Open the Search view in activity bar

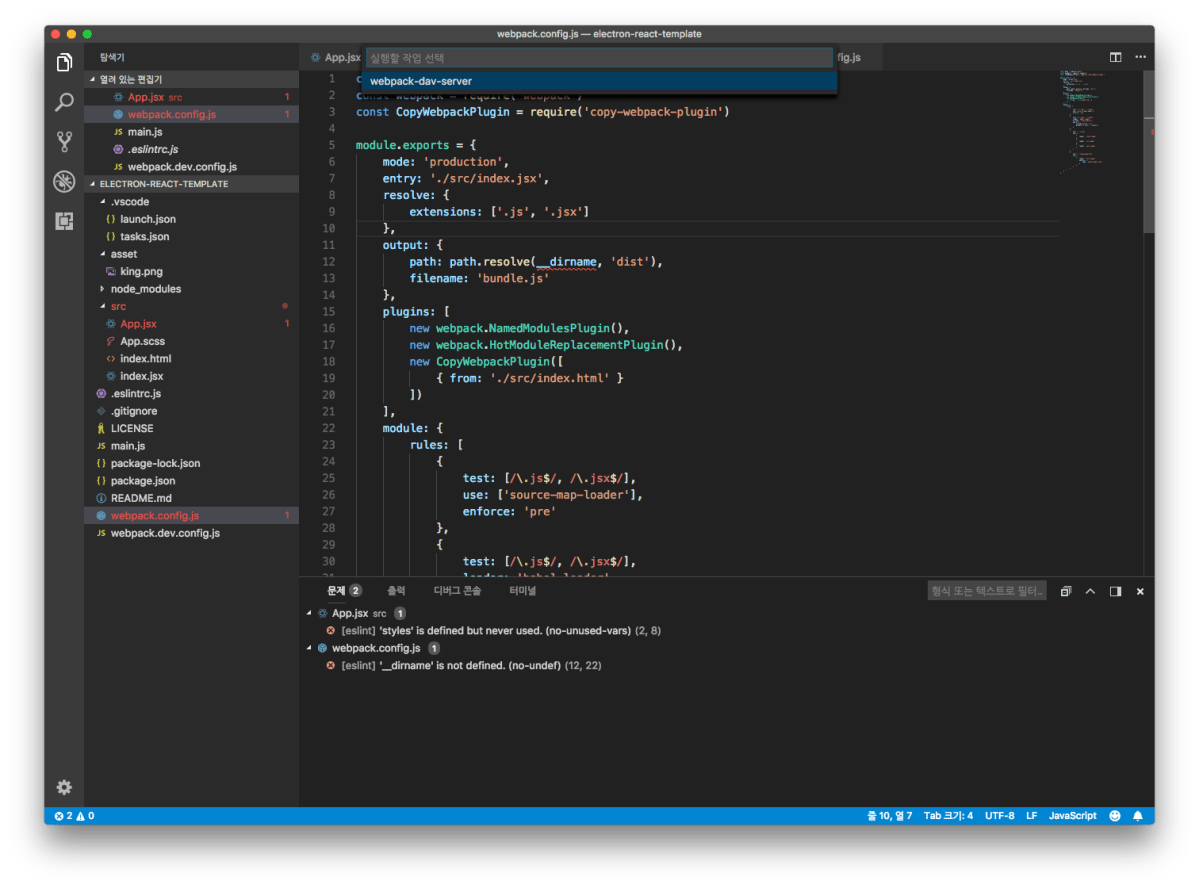point(64,102)
